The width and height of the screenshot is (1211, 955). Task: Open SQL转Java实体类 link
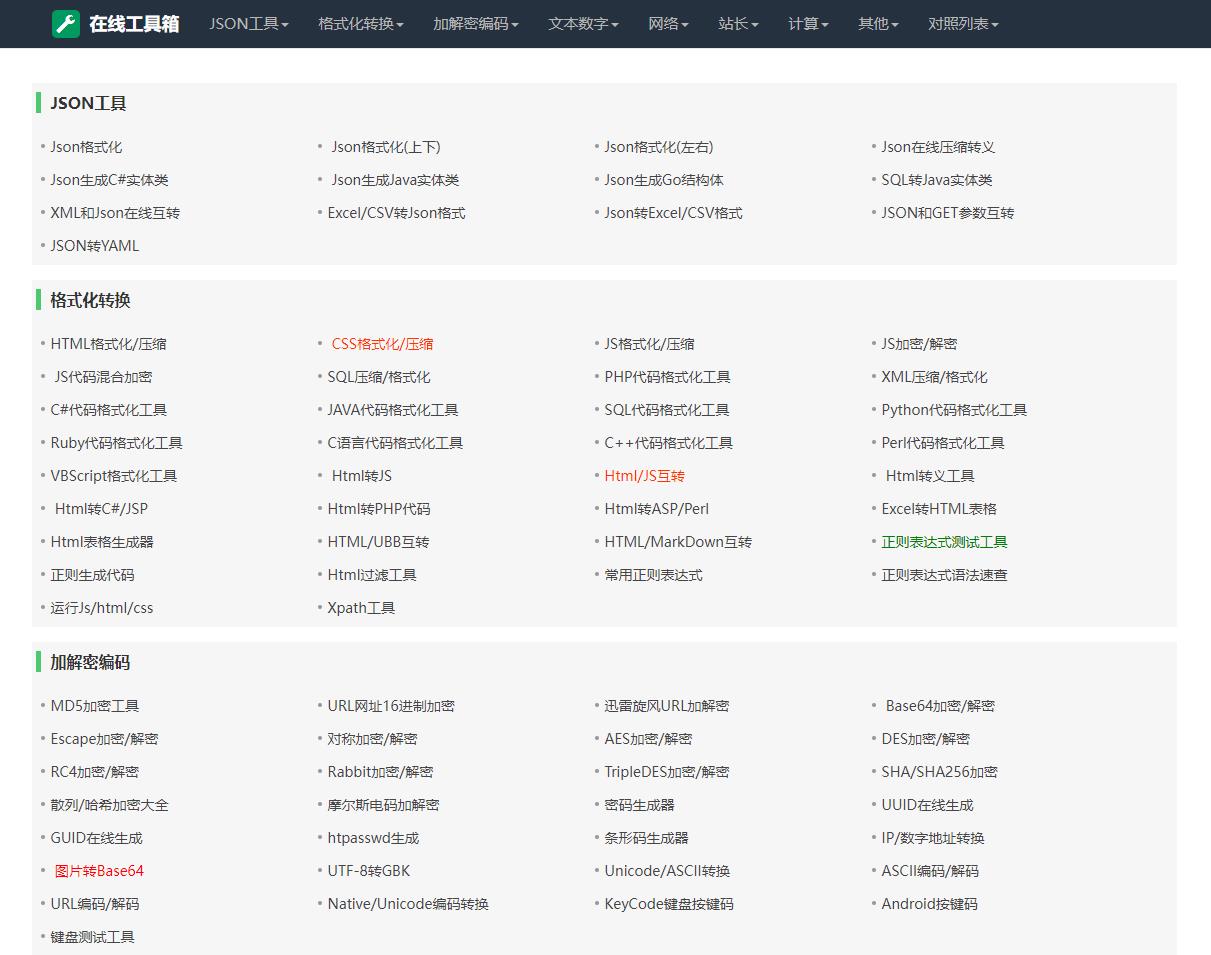(937, 180)
